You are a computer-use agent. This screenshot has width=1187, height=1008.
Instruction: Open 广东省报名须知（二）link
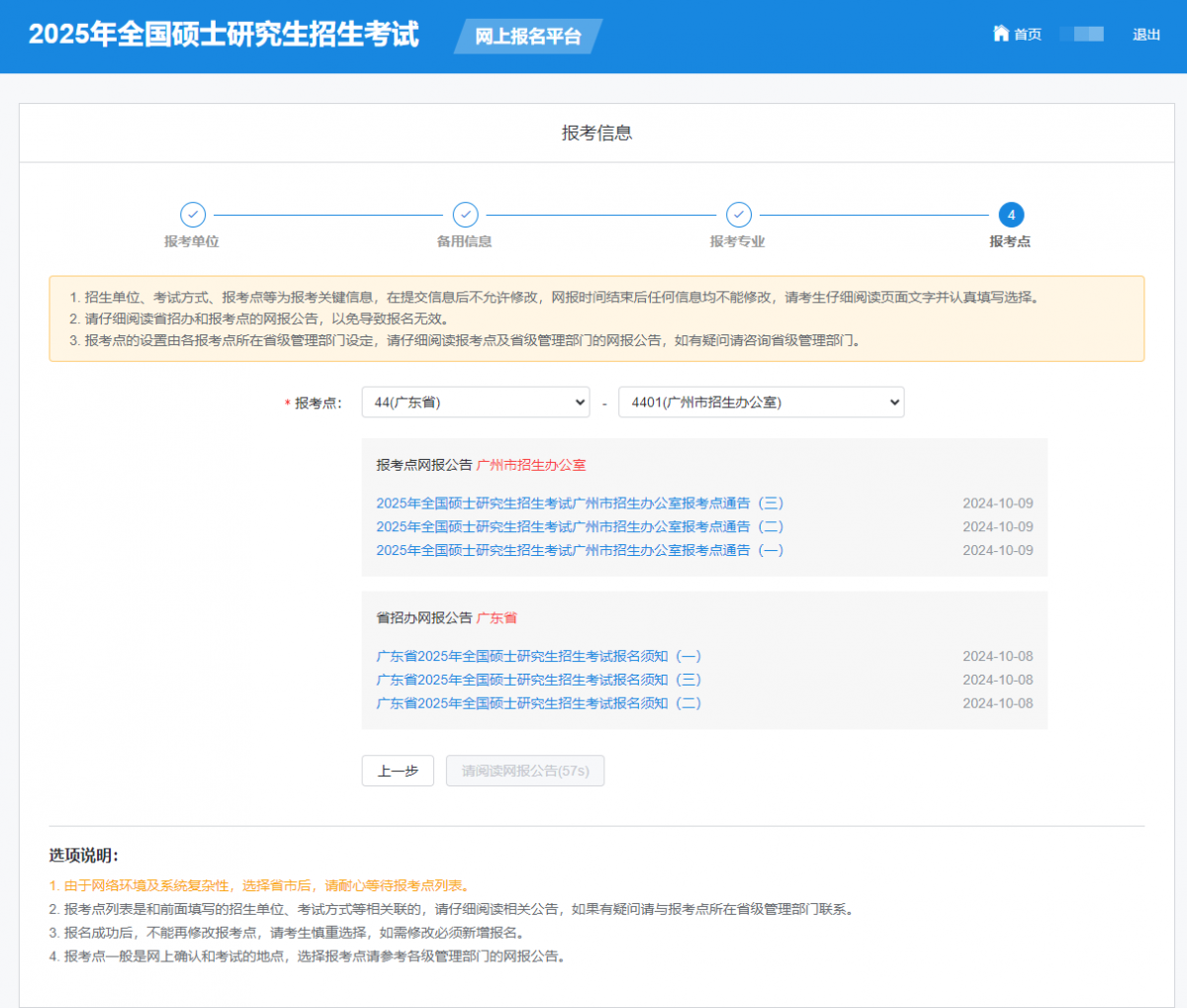538,703
